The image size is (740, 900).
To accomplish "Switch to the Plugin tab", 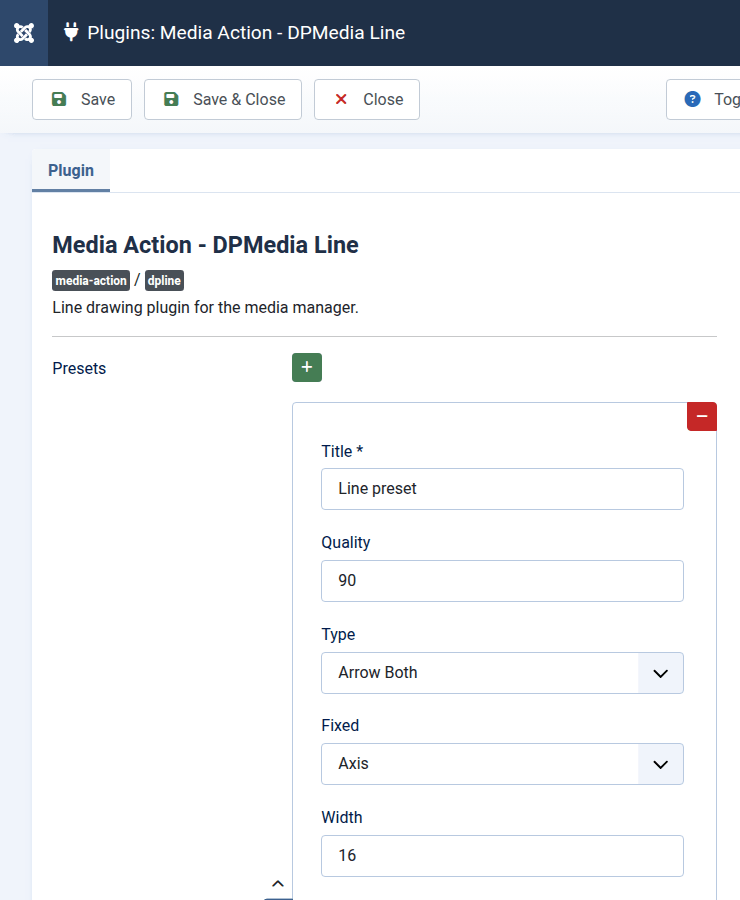I will click(x=71, y=170).
